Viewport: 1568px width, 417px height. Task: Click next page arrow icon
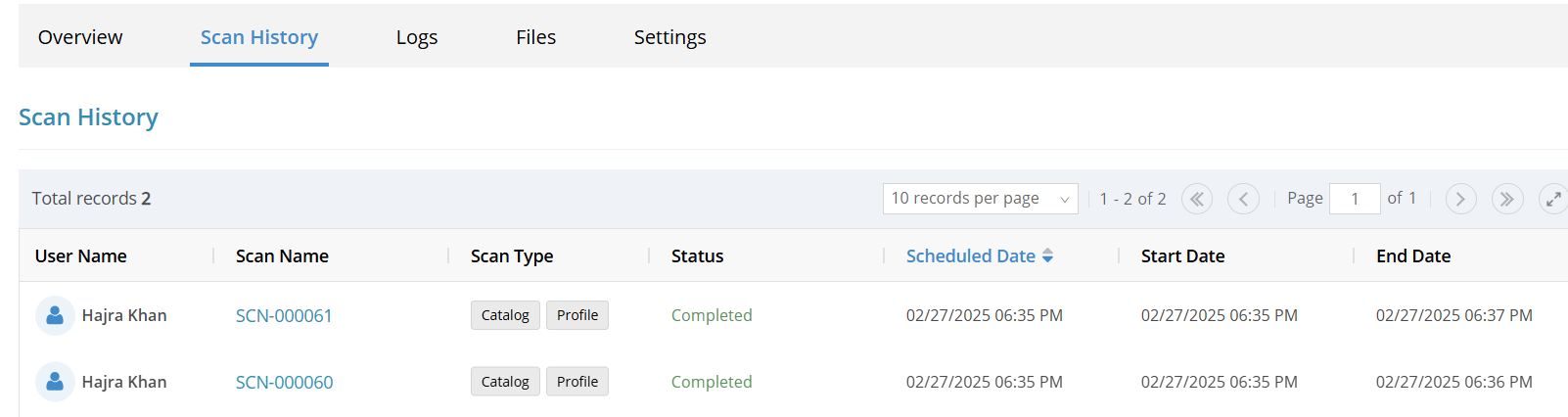click(x=1460, y=199)
